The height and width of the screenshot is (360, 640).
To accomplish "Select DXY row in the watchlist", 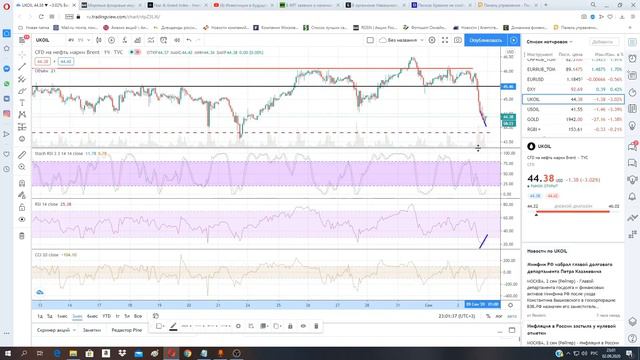I will pos(573,89).
